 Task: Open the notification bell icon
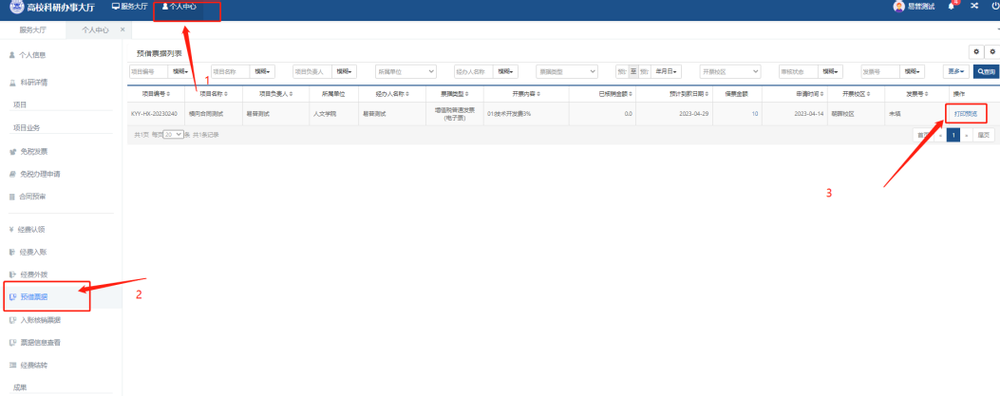click(x=951, y=6)
